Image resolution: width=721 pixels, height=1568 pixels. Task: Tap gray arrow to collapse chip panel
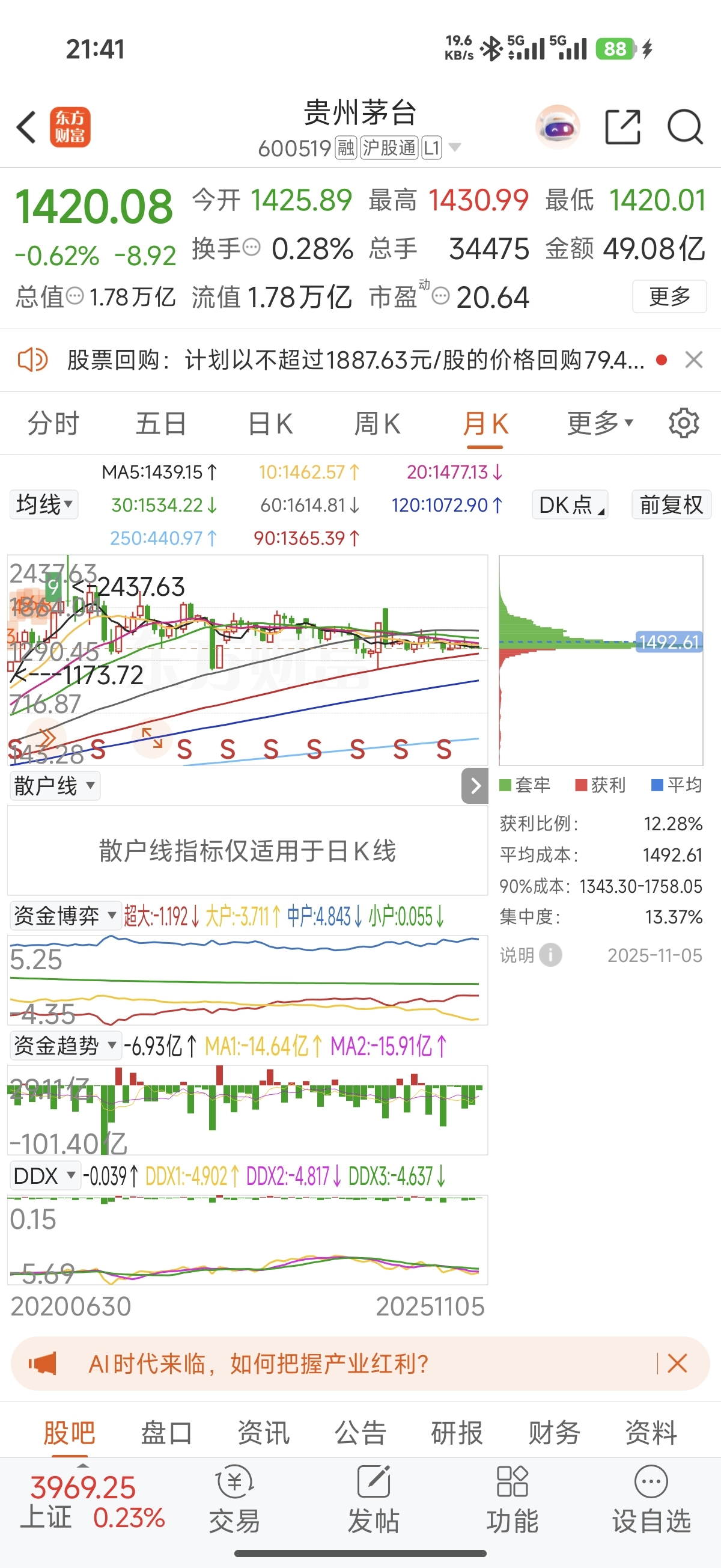click(x=475, y=786)
